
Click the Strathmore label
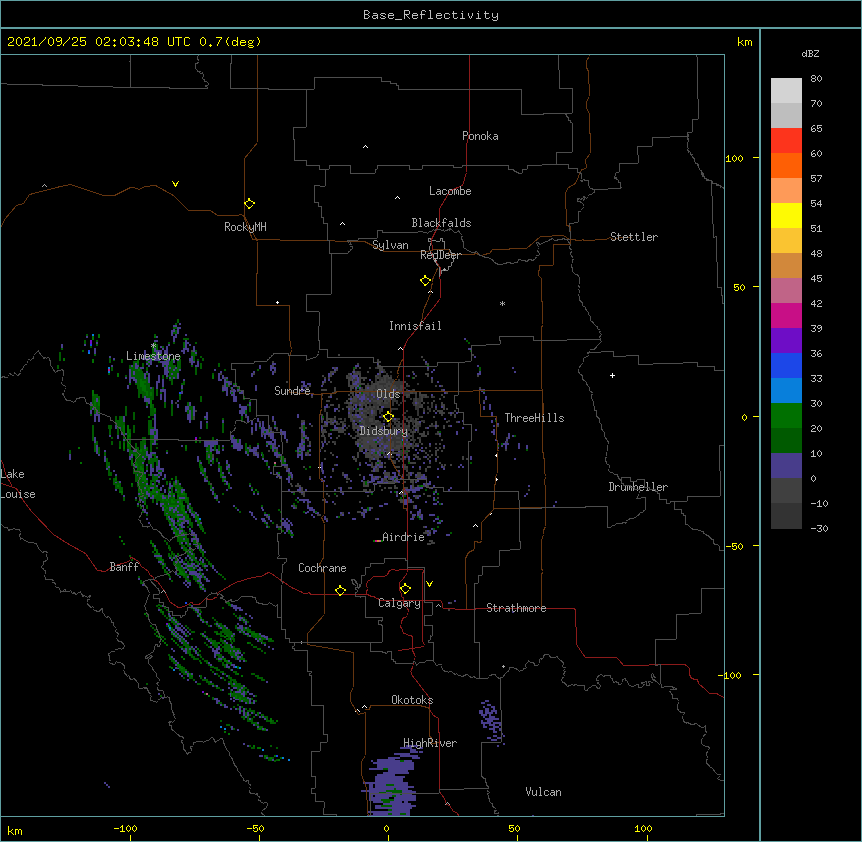(516, 608)
